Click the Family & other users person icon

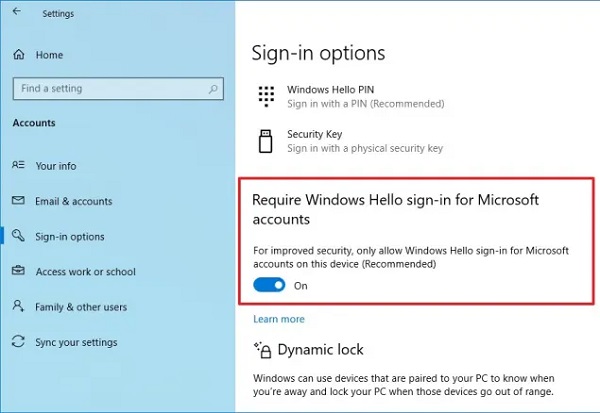click(18, 306)
